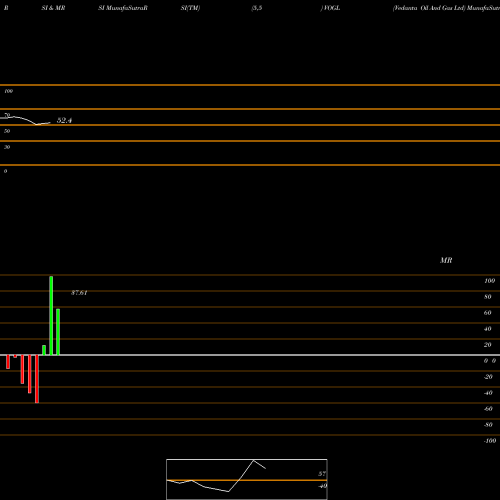Click the SI MunafaSutraR header text
500x500 pixels.
coord(123,8)
